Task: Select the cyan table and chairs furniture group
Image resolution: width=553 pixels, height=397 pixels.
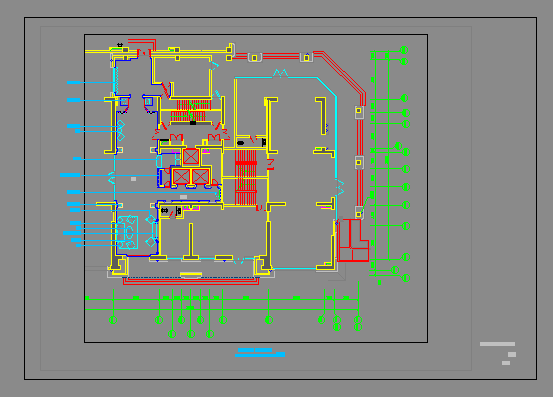Action: pyautogui.click(x=127, y=232)
